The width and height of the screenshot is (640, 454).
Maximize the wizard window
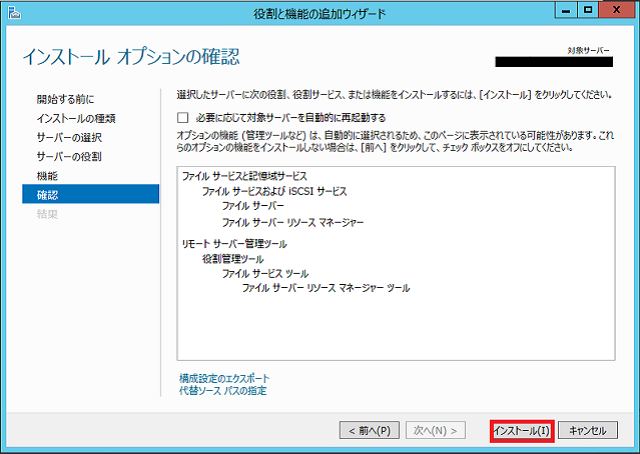(592, 10)
